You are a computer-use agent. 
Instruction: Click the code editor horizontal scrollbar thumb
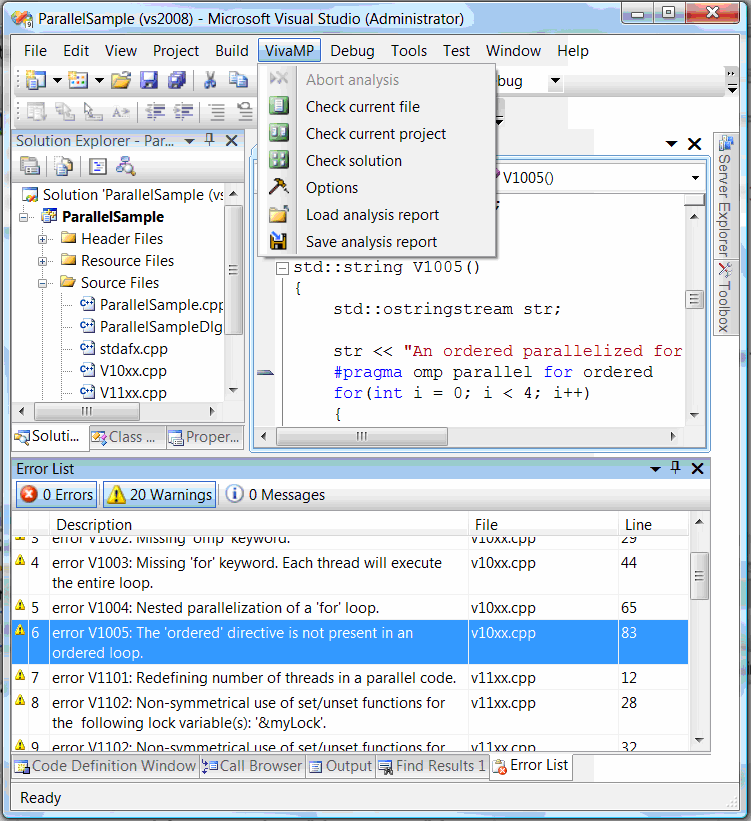[x=362, y=436]
